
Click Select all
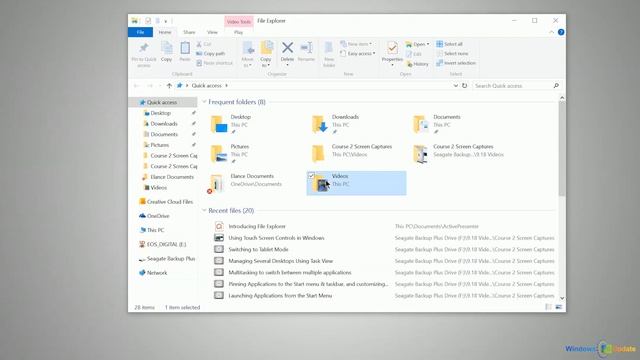click(449, 44)
